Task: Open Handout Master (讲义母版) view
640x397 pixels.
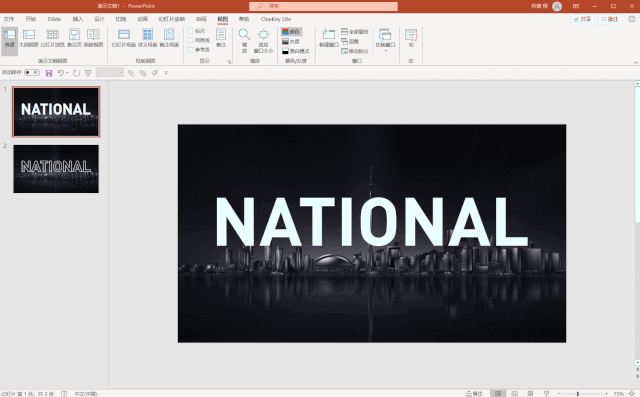Action: [x=147, y=38]
